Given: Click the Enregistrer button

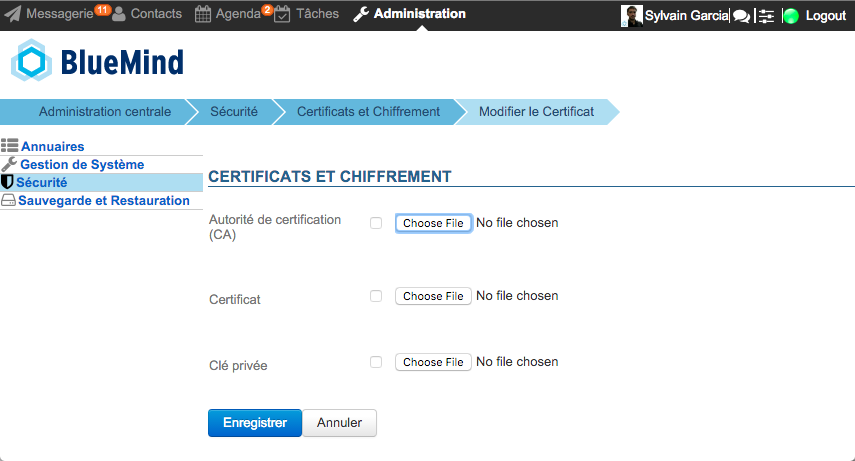Looking at the screenshot, I should 255,423.
